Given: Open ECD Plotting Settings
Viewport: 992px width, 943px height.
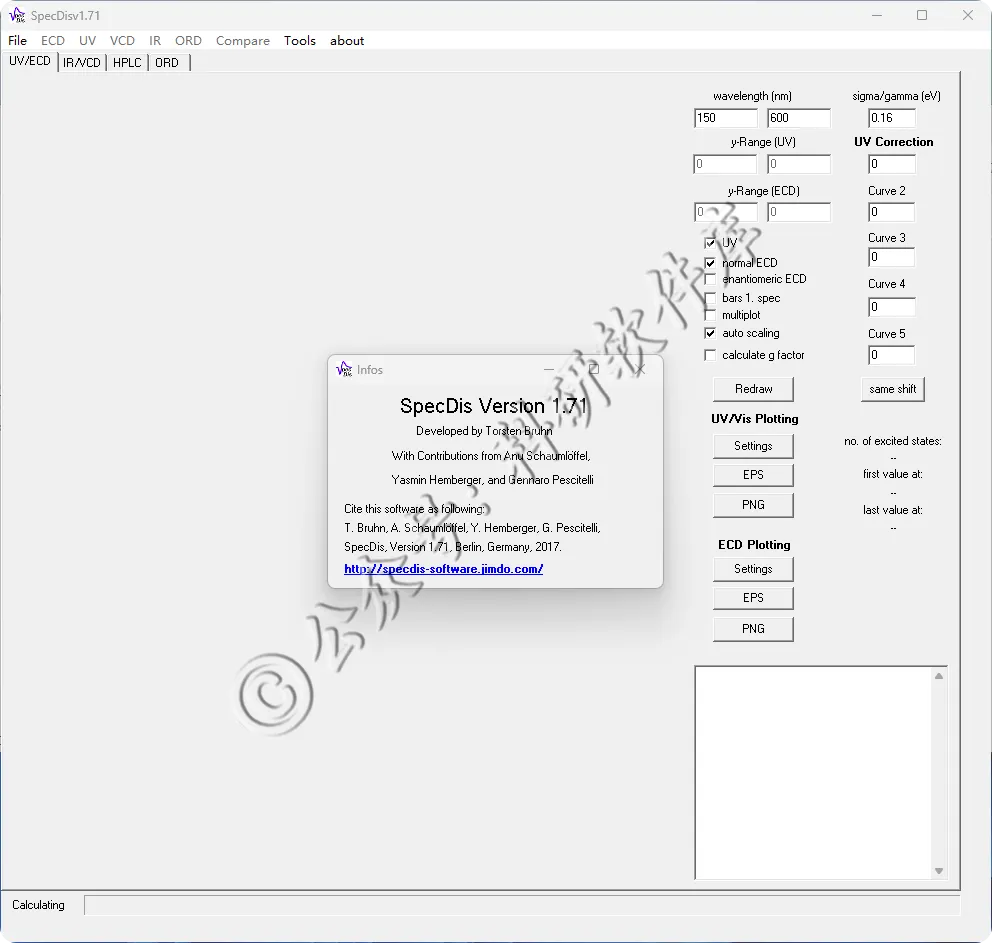Looking at the screenshot, I should click(753, 569).
